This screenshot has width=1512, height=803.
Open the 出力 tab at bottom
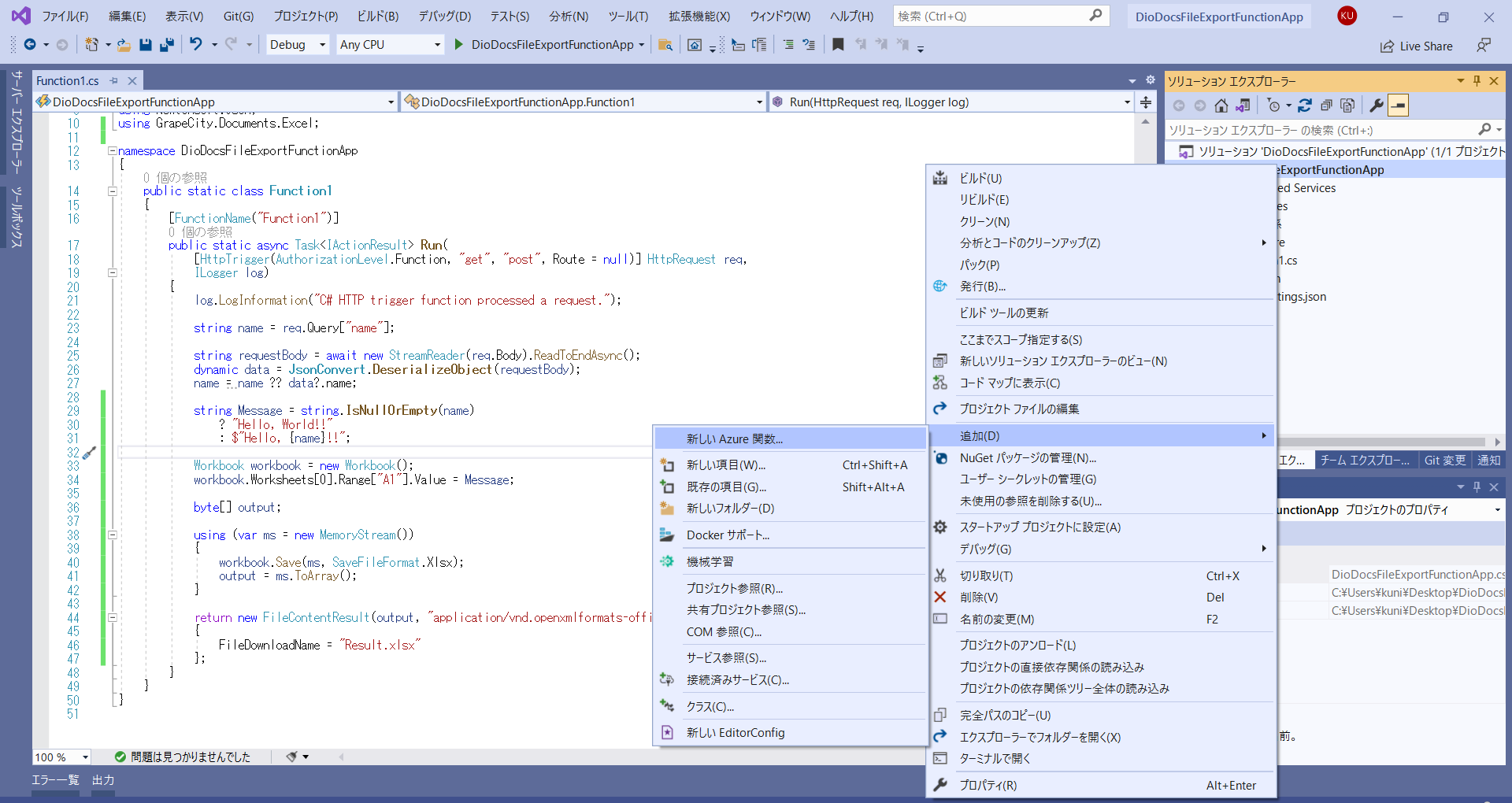point(103,780)
